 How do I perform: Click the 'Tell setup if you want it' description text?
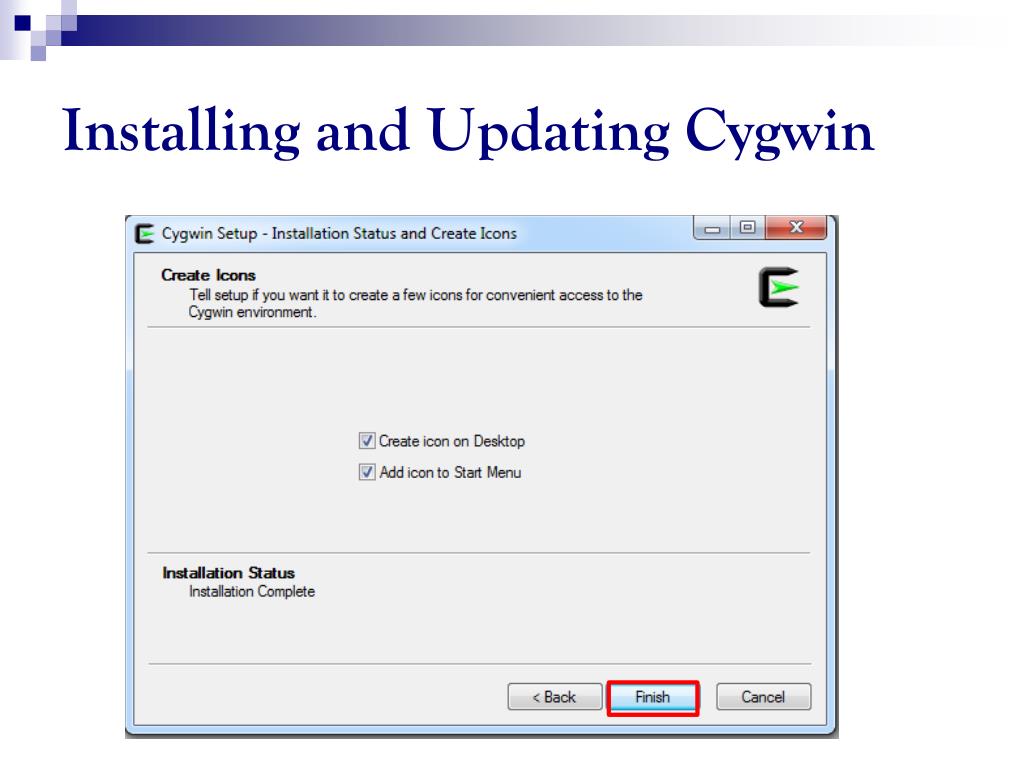coord(415,303)
